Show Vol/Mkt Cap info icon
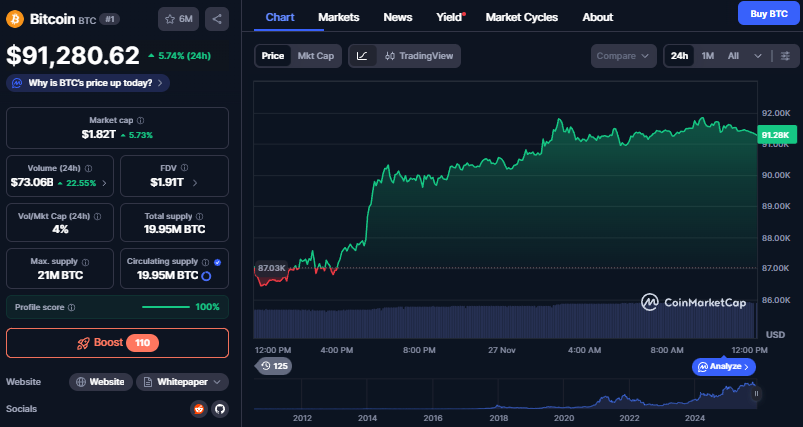The height and width of the screenshot is (427, 803). click(x=97, y=216)
